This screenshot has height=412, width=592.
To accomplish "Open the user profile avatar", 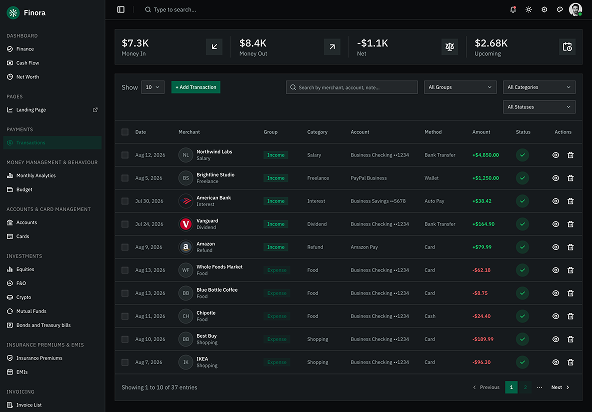I will [575, 9].
